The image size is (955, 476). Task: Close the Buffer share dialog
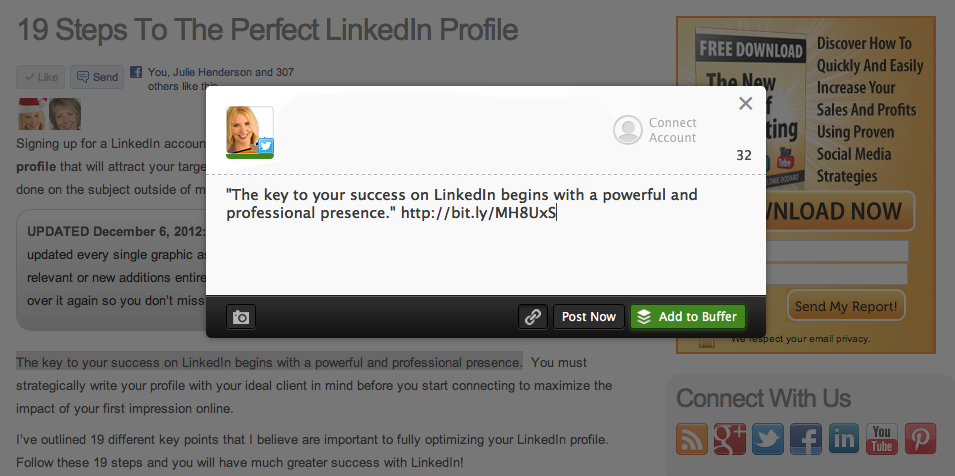[745, 103]
